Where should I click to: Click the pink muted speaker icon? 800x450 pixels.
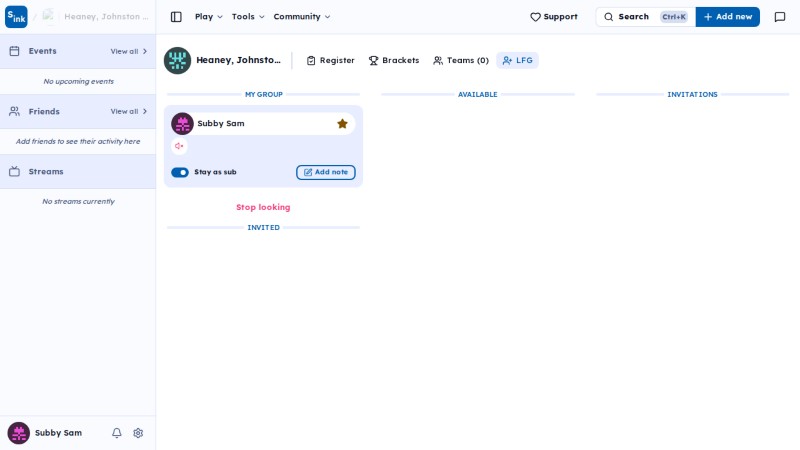point(179,146)
